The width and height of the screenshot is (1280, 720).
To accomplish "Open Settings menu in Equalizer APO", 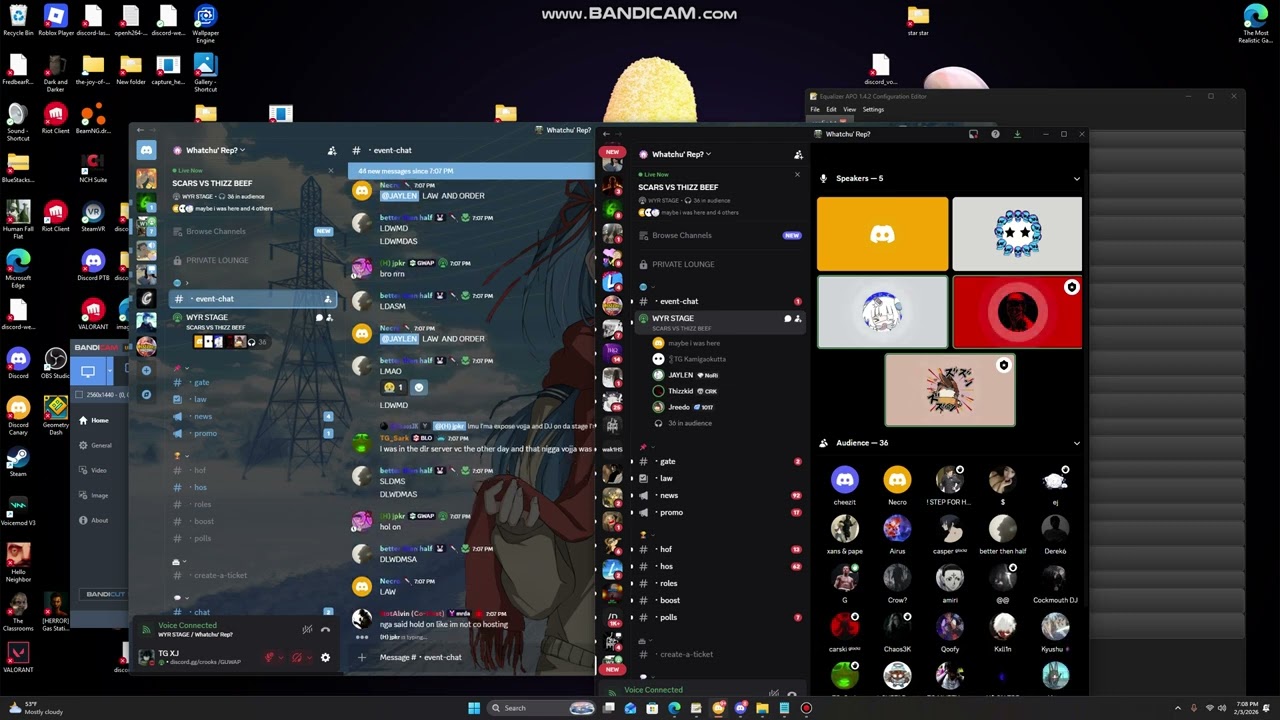I will click(x=873, y=110).
